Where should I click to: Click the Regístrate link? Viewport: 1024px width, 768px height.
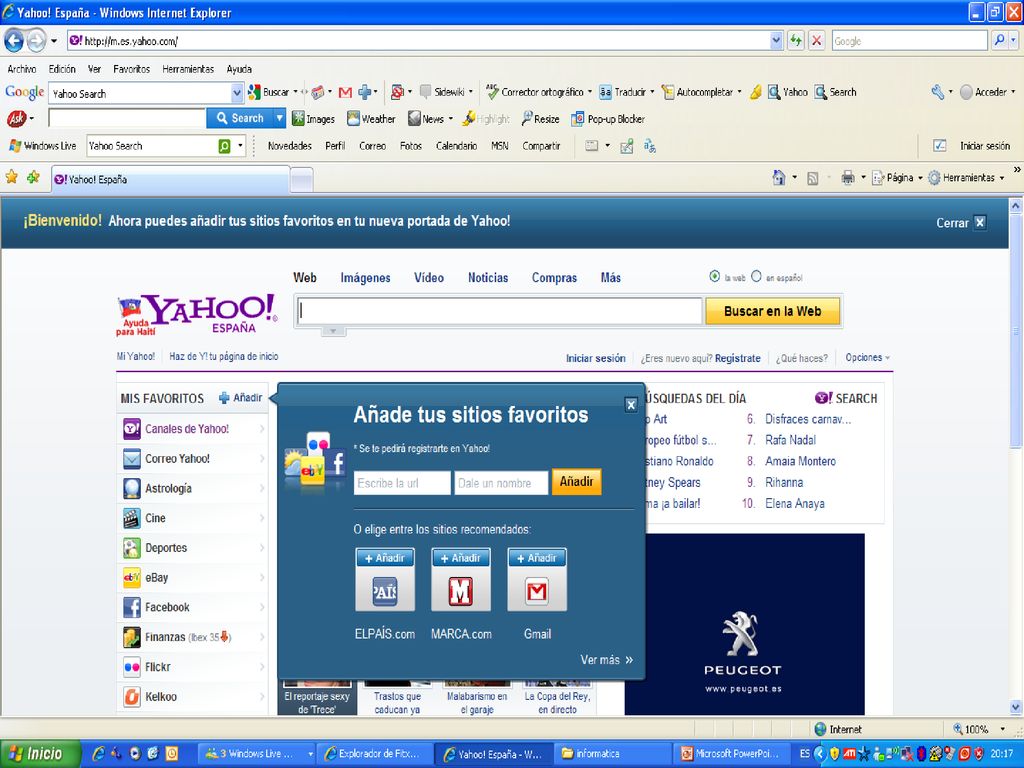(737, 358)
